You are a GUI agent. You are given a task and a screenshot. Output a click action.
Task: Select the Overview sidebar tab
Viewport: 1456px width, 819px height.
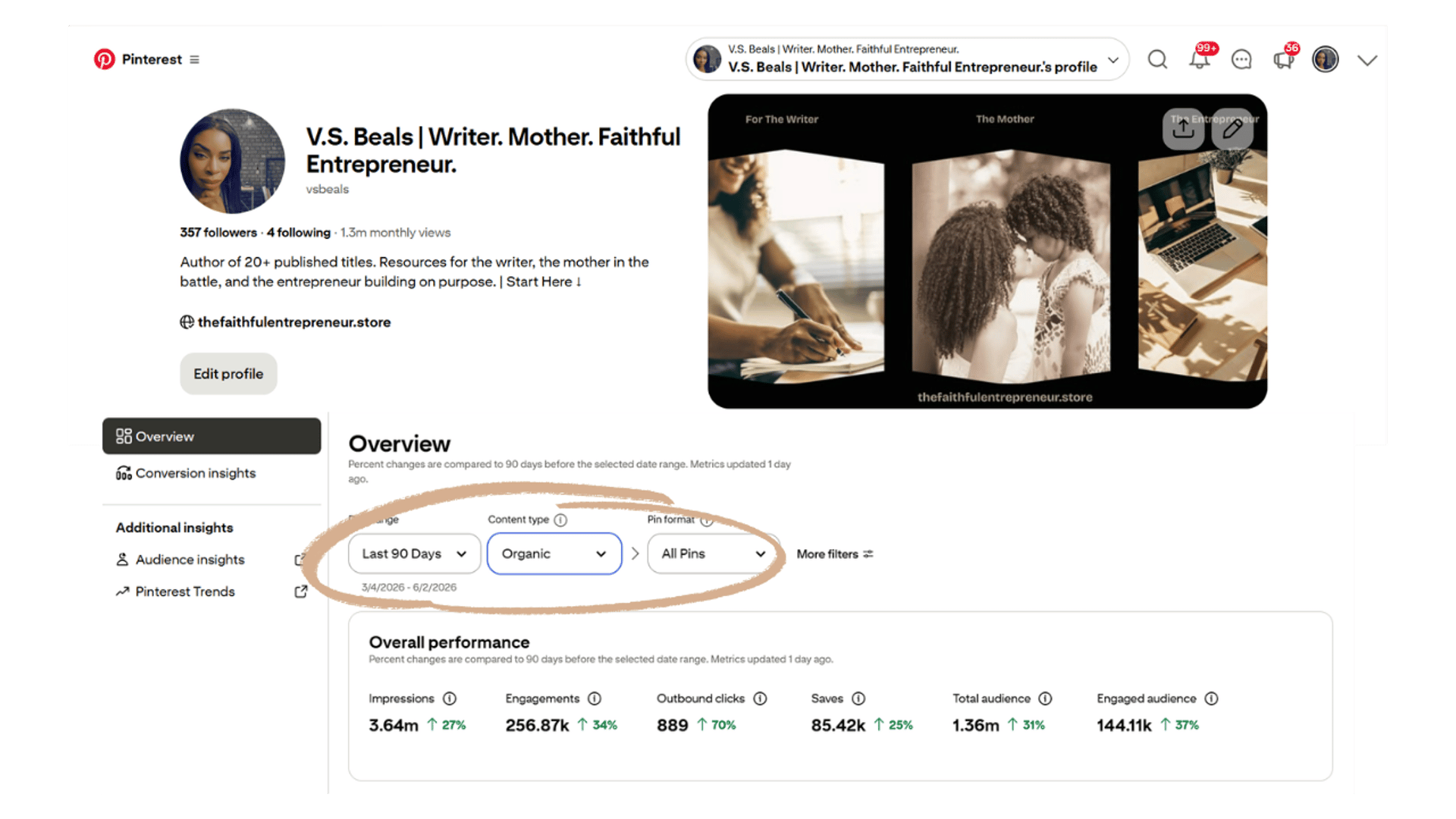coord(212,436)
